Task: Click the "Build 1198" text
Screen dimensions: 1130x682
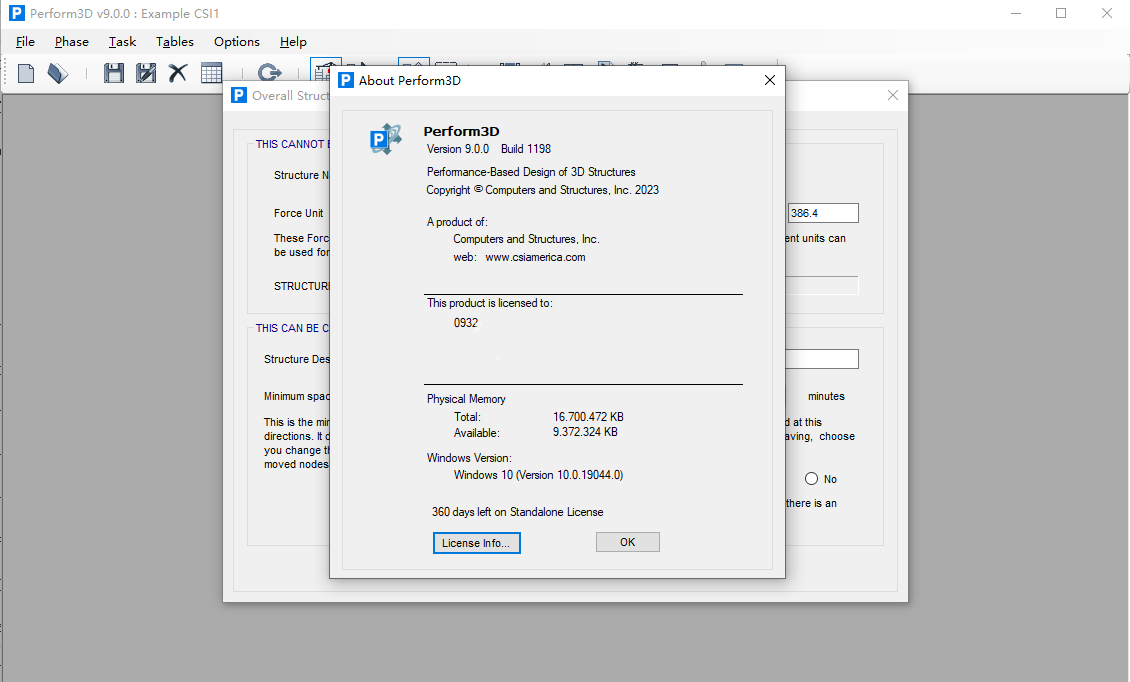Action: pyautogui.click(x=526, y=149)
